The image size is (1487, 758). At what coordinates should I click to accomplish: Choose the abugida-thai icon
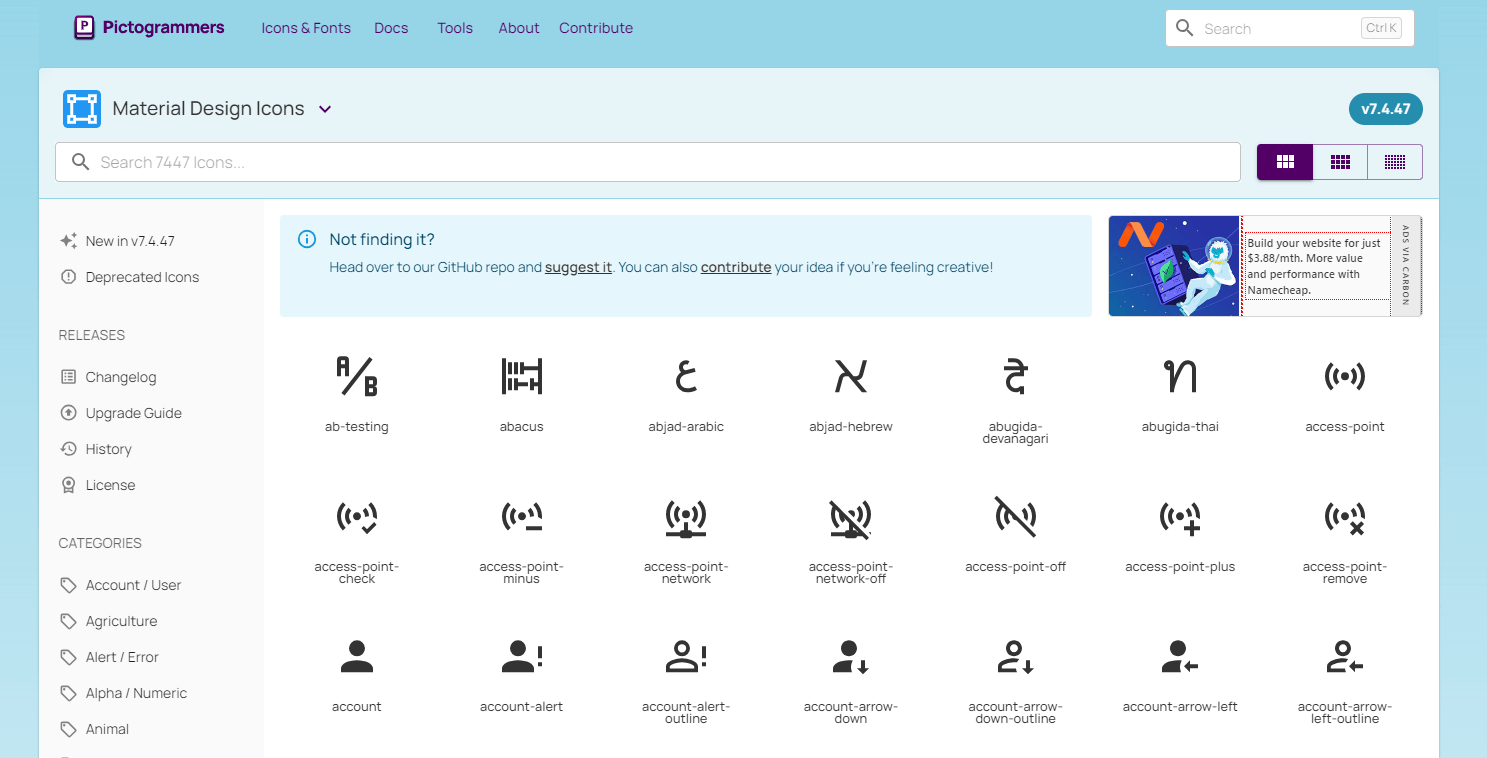coord(1180,376)
